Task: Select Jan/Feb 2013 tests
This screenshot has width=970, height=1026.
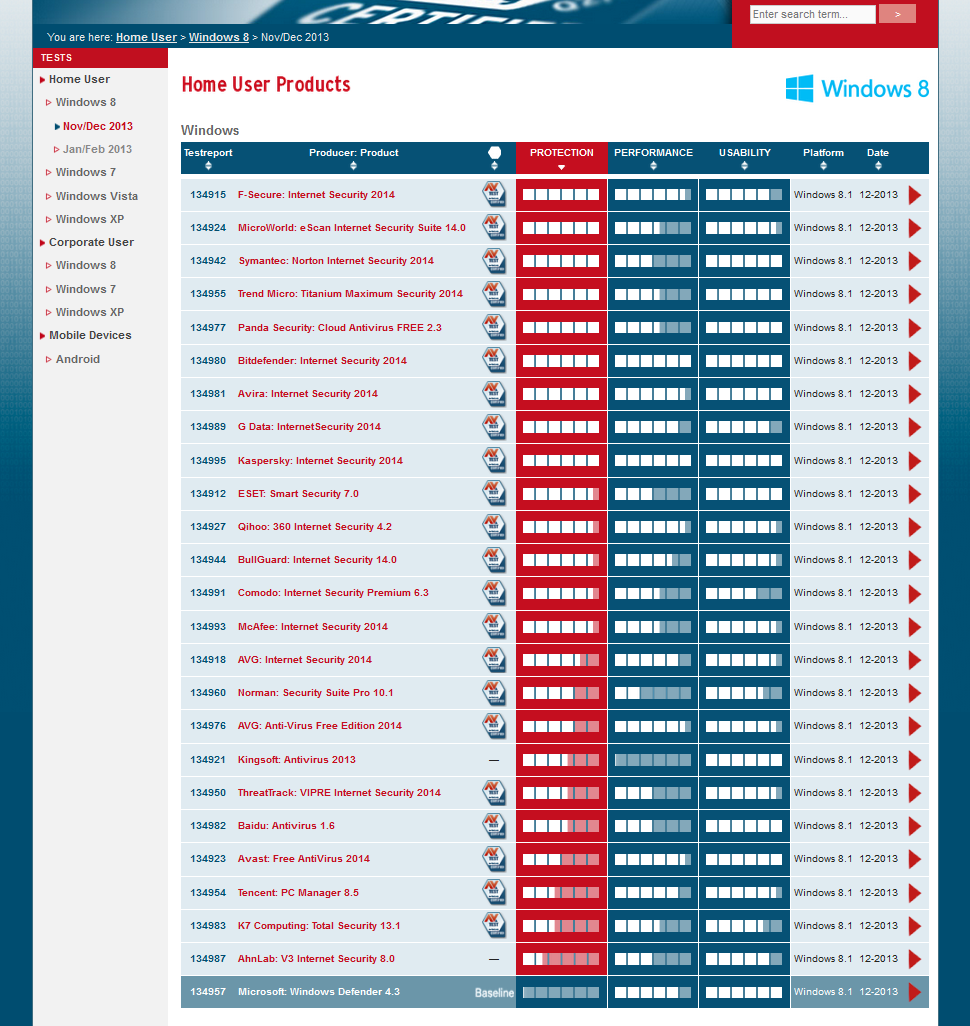Action: (x=97, y=149)
